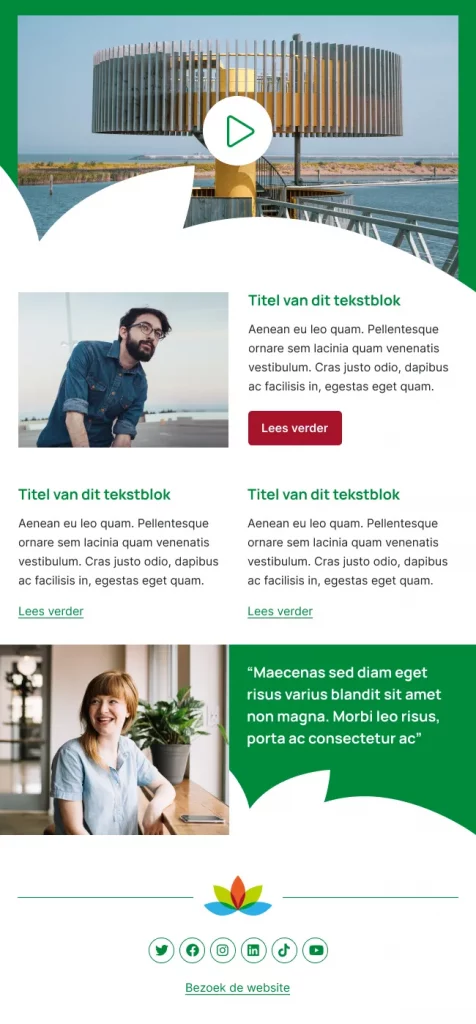Screen dimensions: 476x1024
Task: Open the TikTok social icon
Action: point(284,950)
